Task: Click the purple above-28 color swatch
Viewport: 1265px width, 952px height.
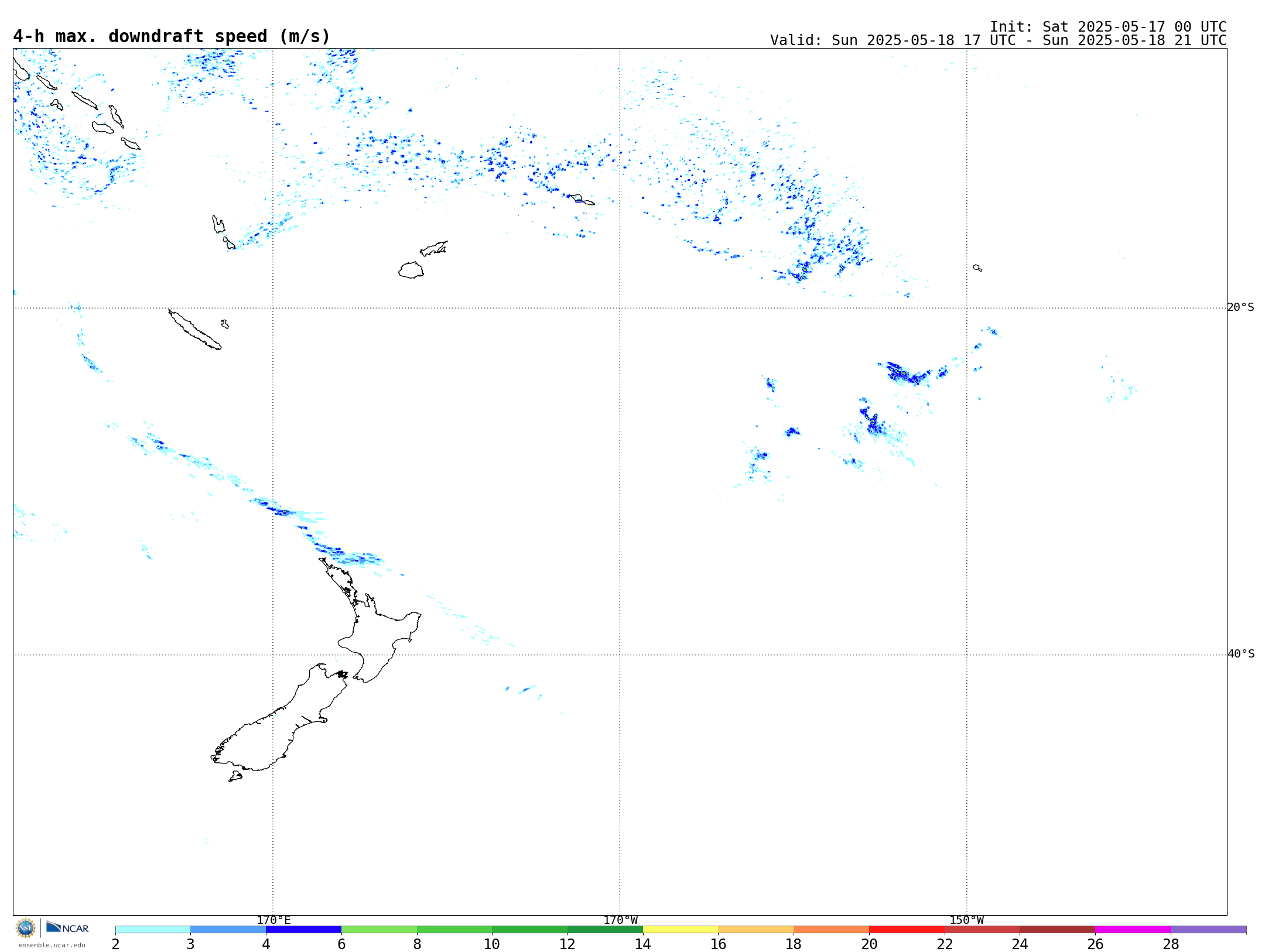Action: pyautogui.click(x=1209, y=930)
